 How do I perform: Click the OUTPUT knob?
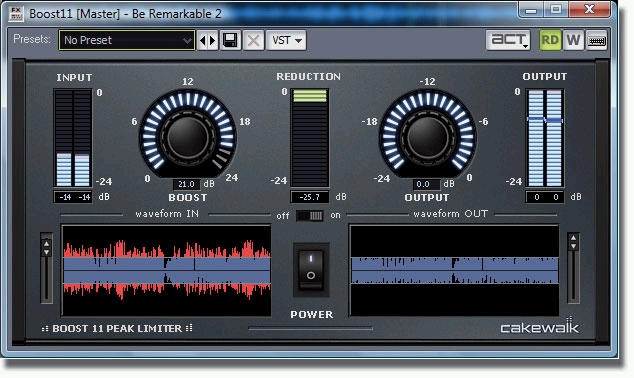(x=427, y=137)
